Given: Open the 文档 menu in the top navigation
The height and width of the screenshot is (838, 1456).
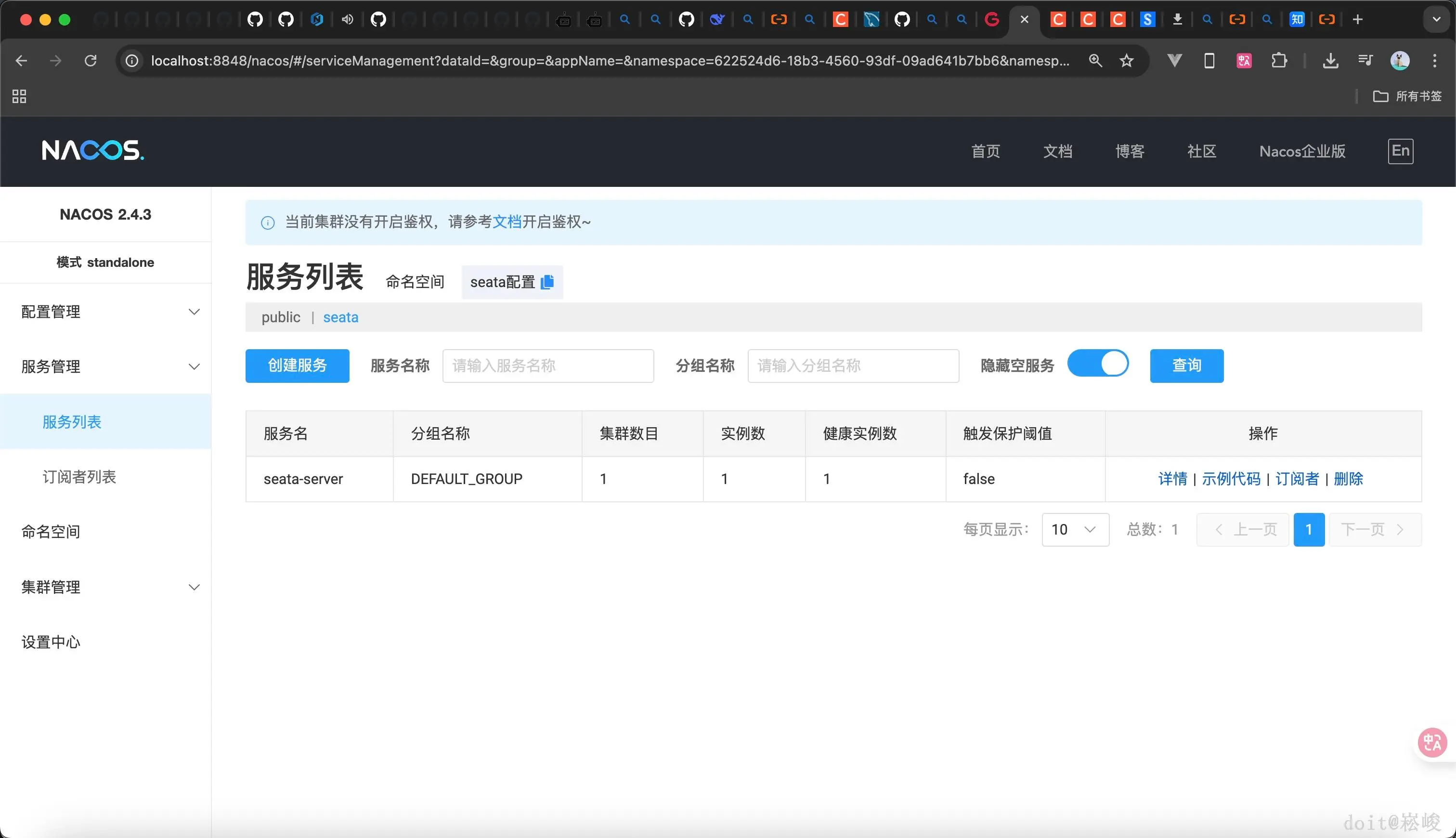Looking at the screenshot, I should (x=1057, y=151).
